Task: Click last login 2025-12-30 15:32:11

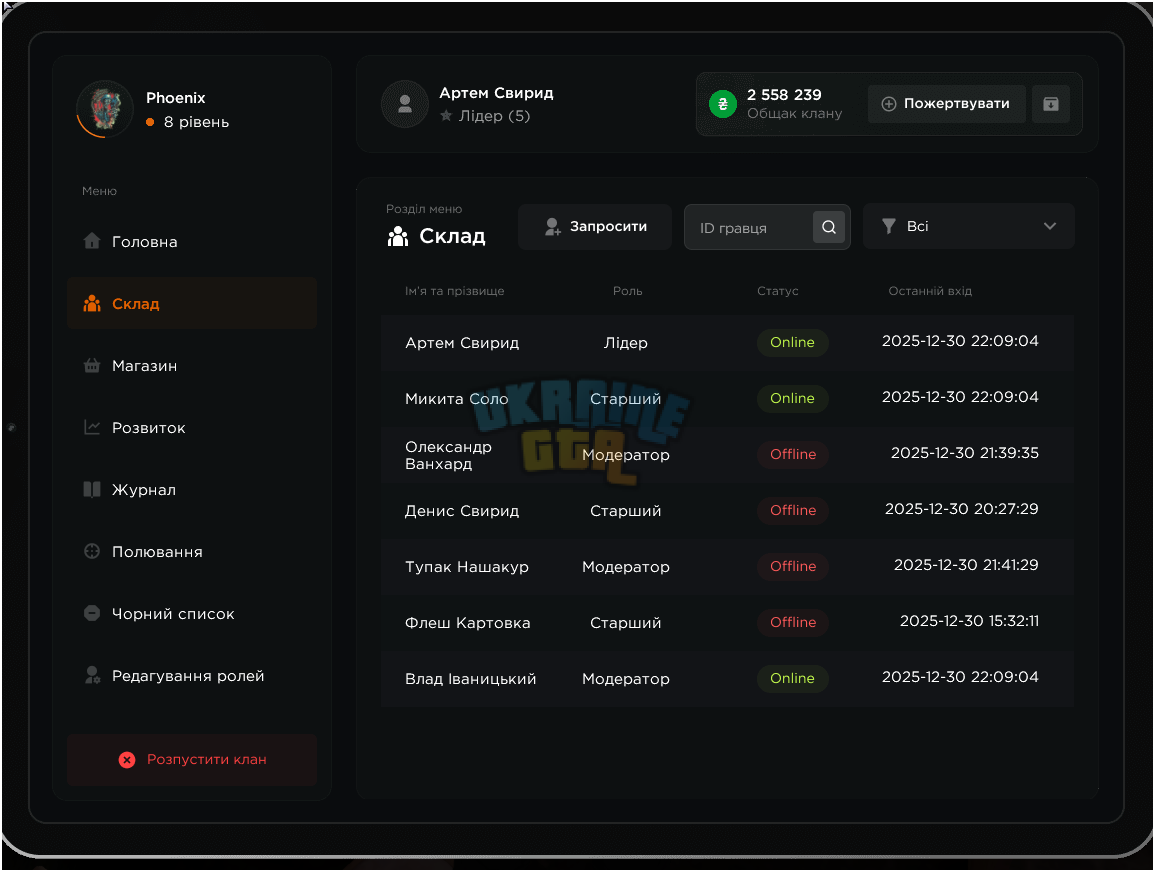Action: coord(969,621)
